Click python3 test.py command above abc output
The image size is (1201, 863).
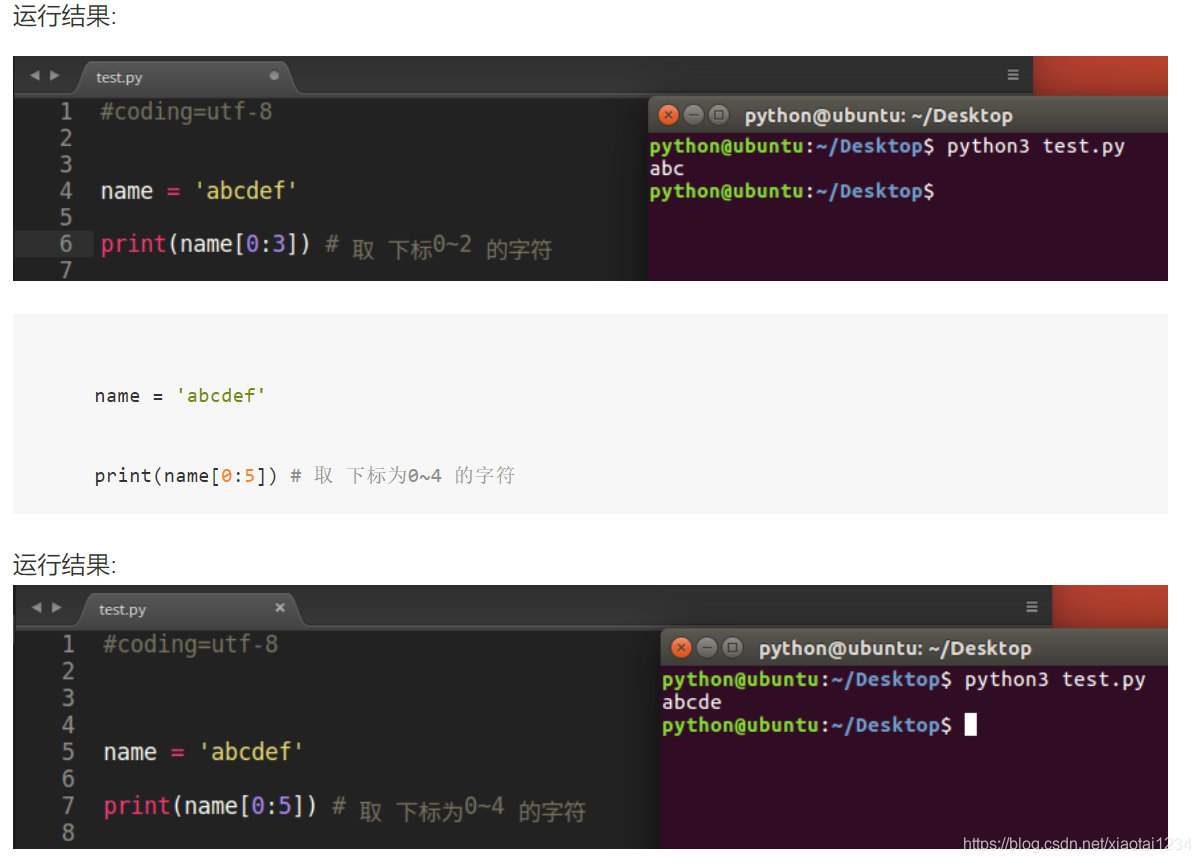[1035, 147]
